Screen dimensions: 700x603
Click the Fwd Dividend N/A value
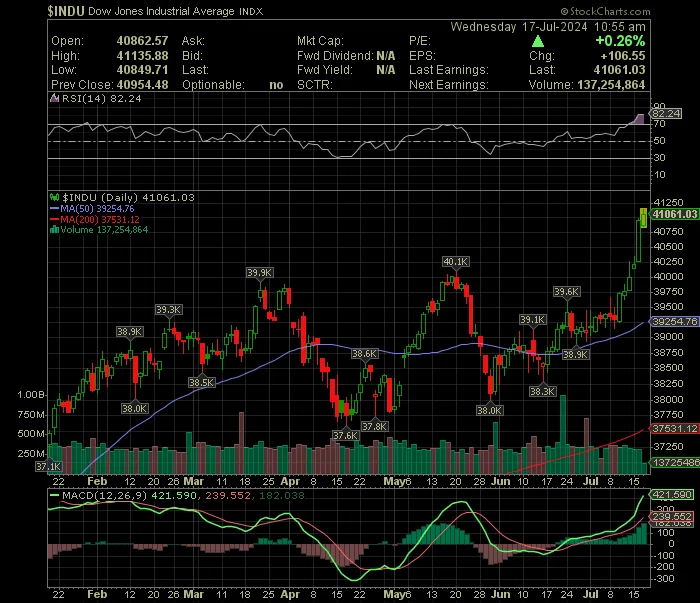pos(386,56)
